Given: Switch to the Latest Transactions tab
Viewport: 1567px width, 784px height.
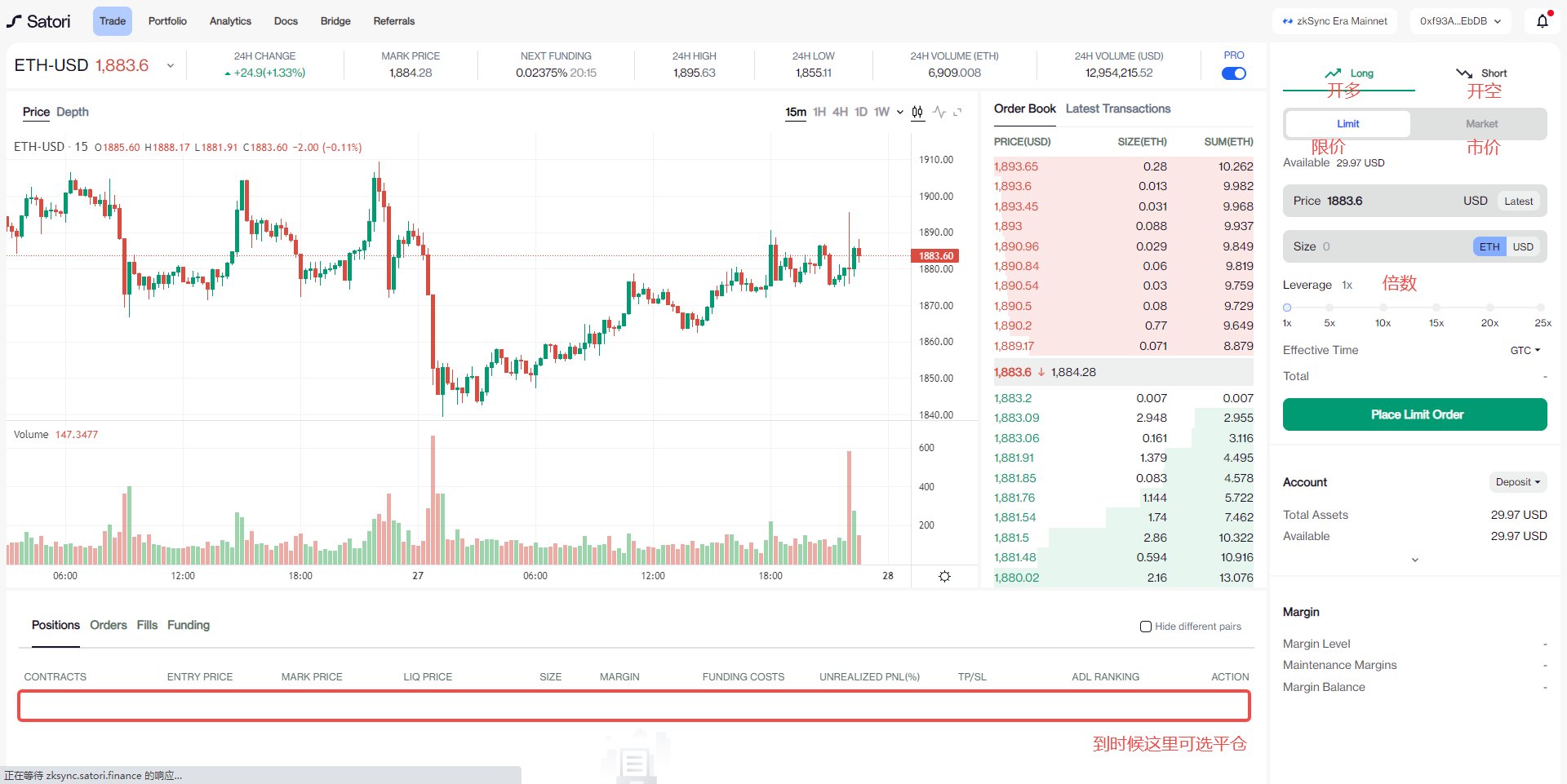Looking at the screenshot, I should point(1117,109).
